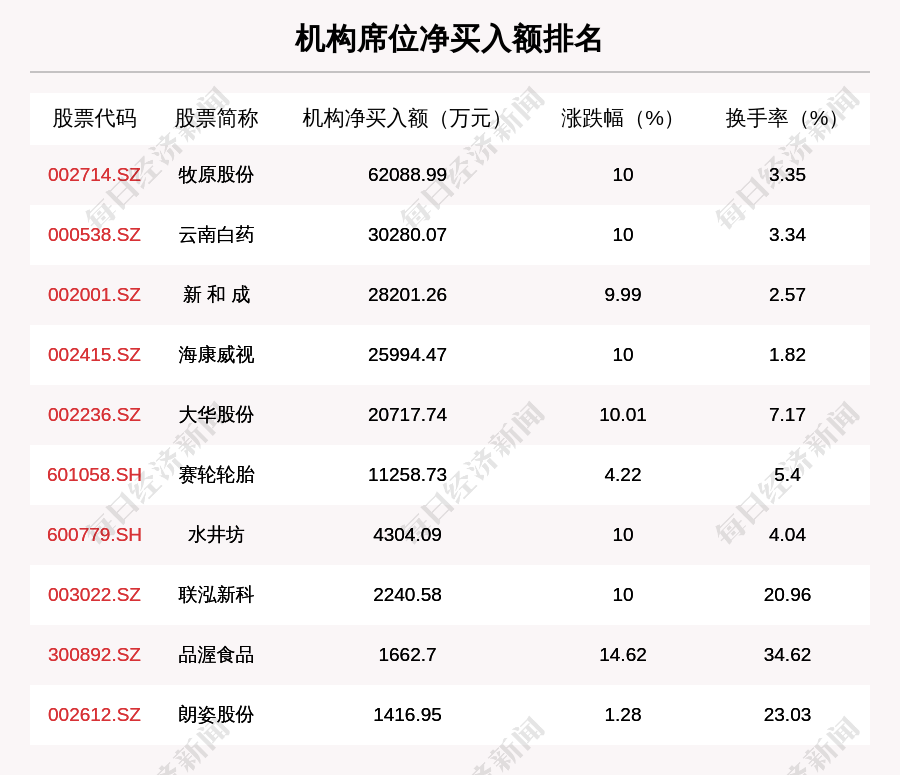Open stock code 300892.SZ
The image size is (900, 775).
[x=95, y=654]
